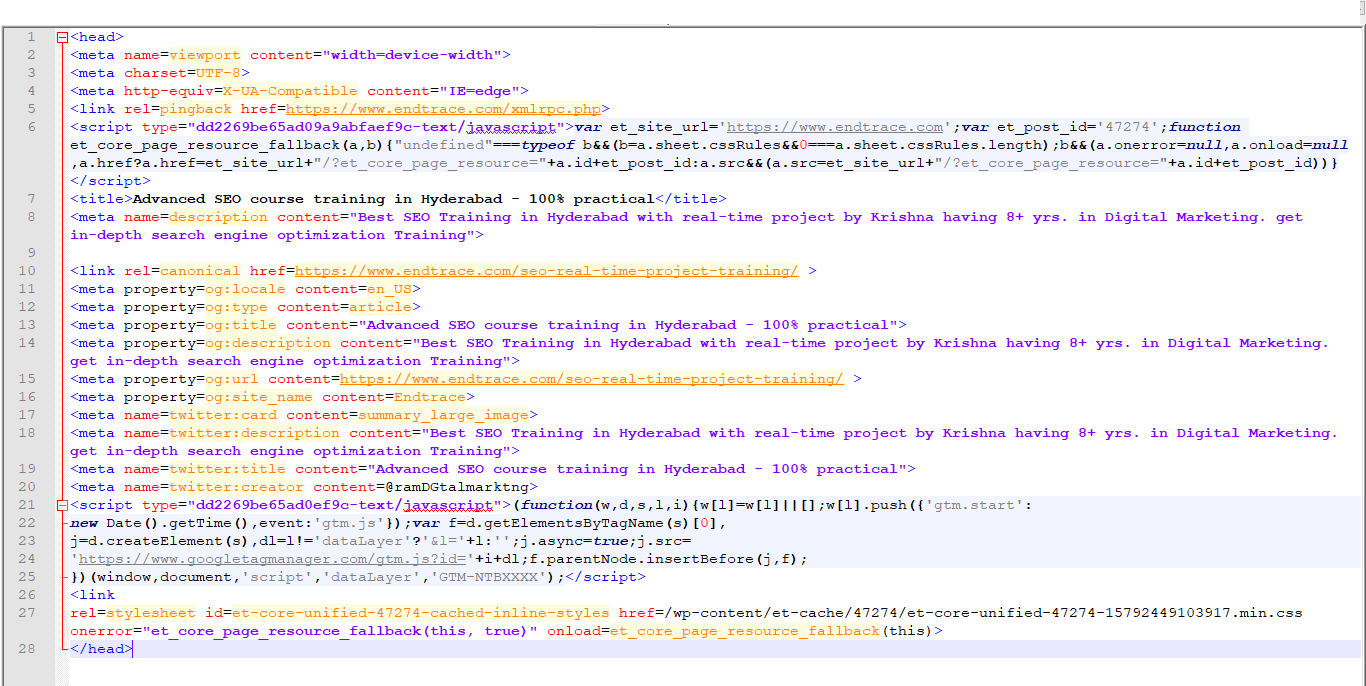
Task: Open the et_site_url endtrace.com link on line 6
Action: click(x=835, y=127)
